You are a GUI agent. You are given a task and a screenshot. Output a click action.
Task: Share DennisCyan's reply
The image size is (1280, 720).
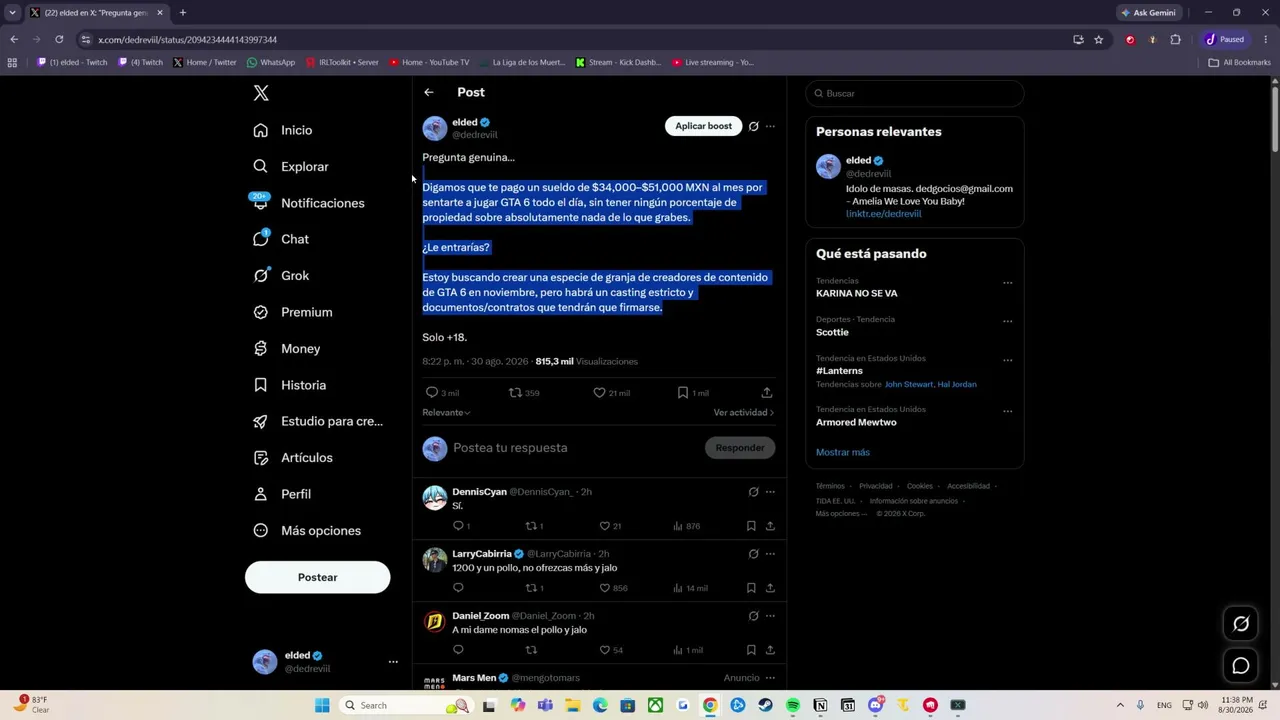click(770, 526)
